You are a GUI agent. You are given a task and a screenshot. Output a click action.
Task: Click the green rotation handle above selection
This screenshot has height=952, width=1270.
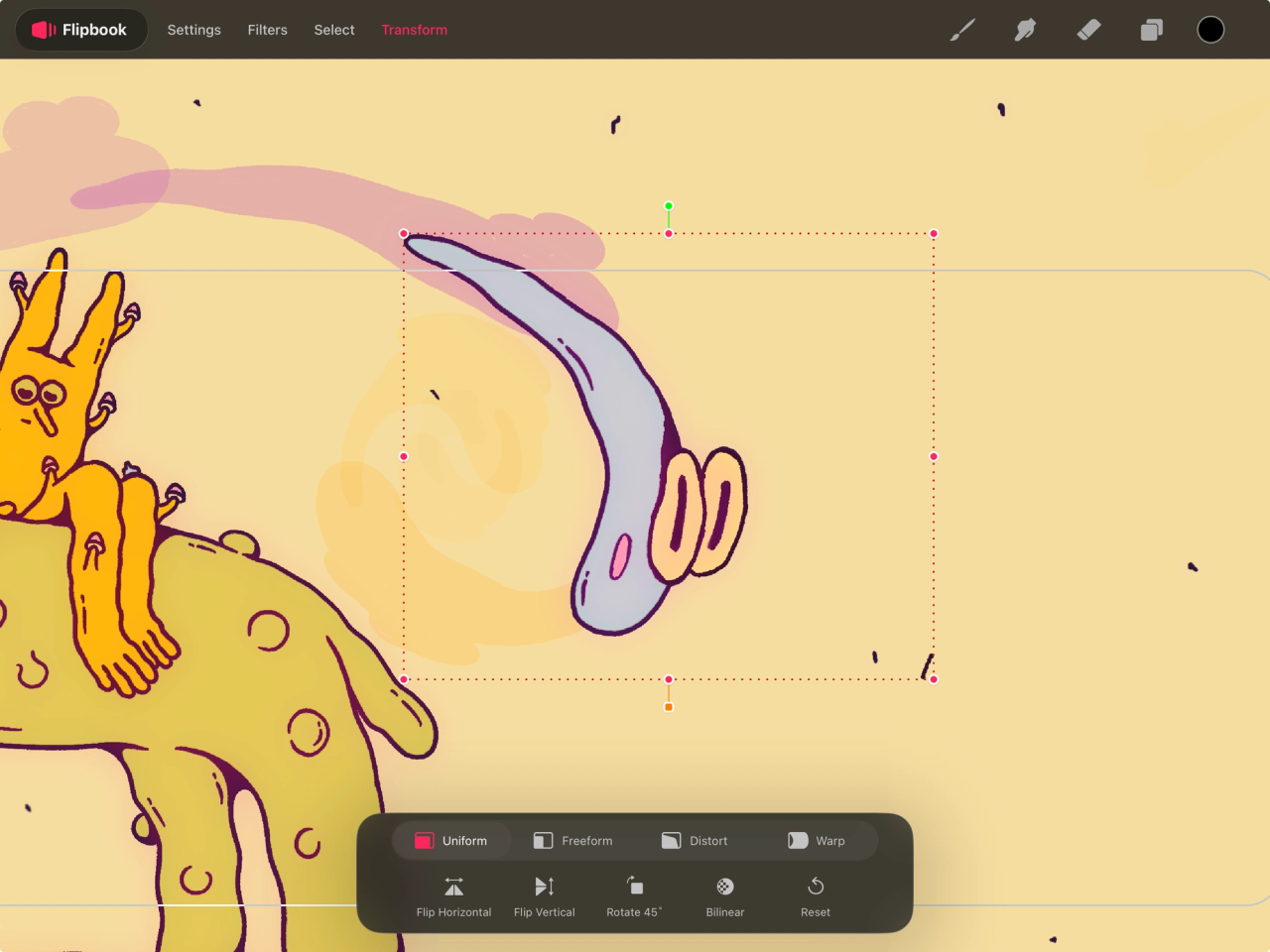pyautogui.click(x=668, y=205)
